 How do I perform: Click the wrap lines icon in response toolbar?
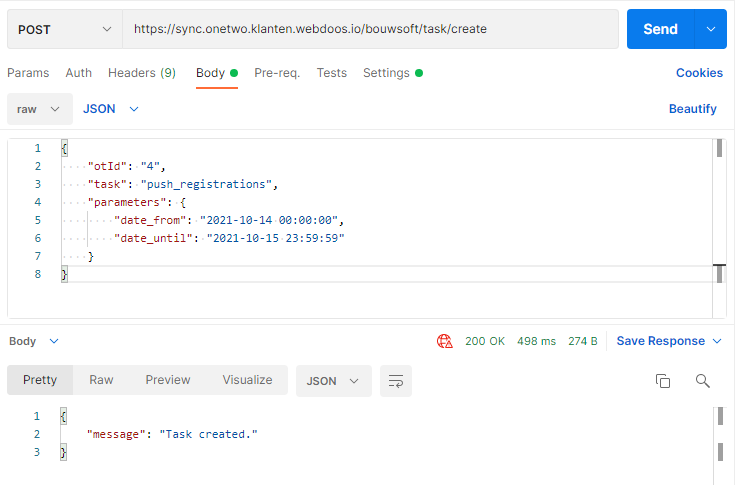coord(396,381)
